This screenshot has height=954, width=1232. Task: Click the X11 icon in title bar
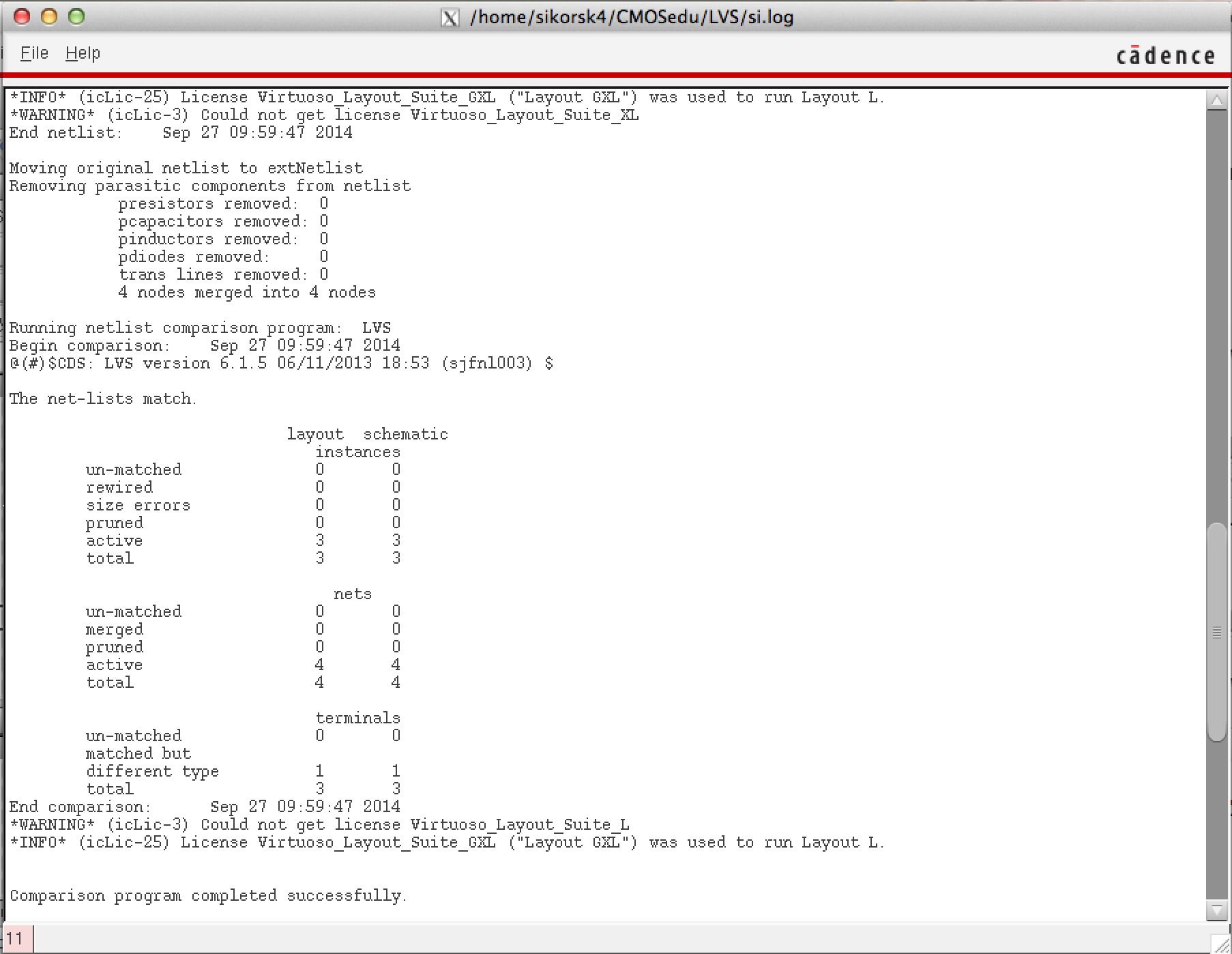[x=450, y=17]
